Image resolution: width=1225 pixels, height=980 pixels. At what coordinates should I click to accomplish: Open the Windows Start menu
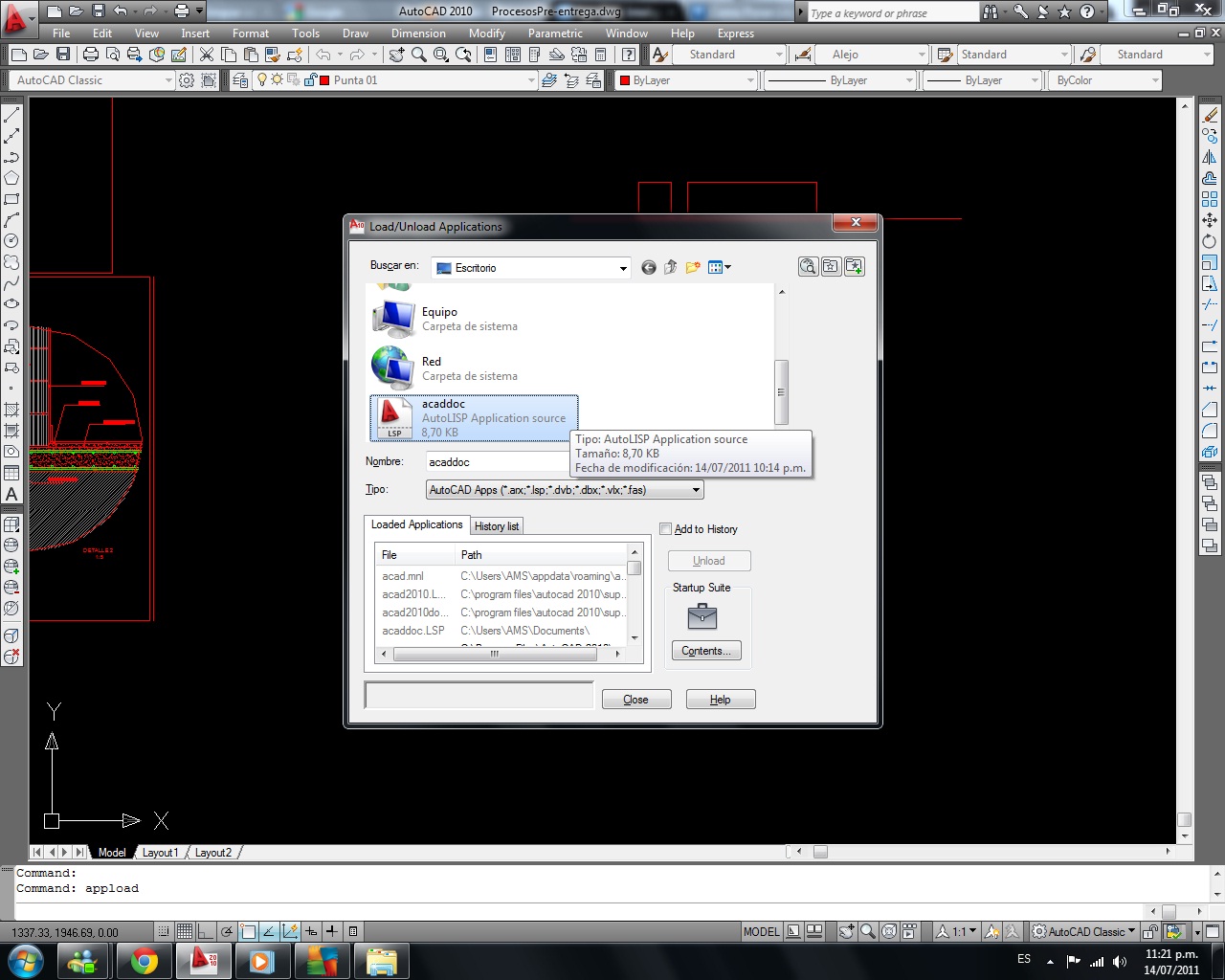point(25,961)
